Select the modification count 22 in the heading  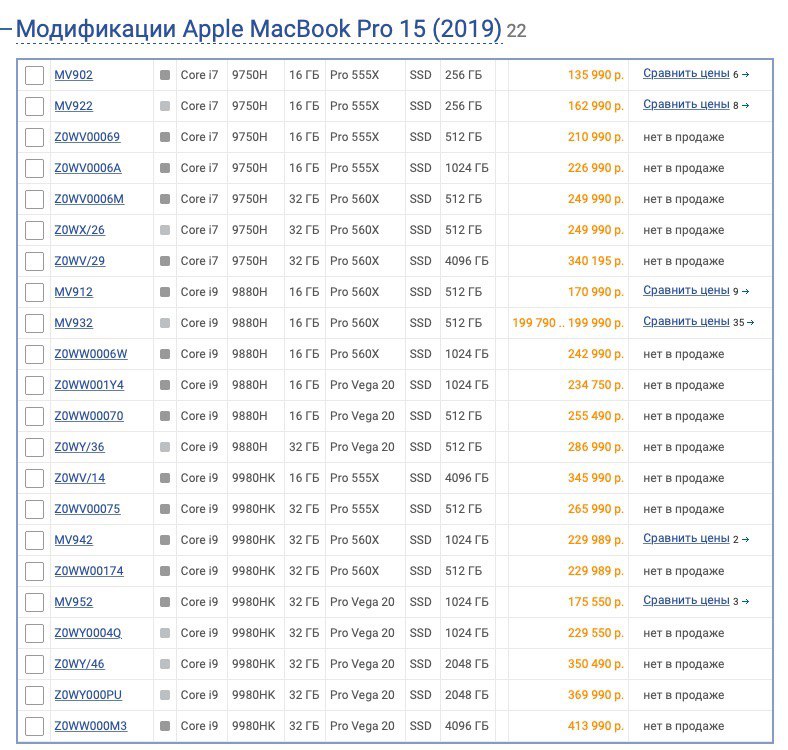point(516,31)
